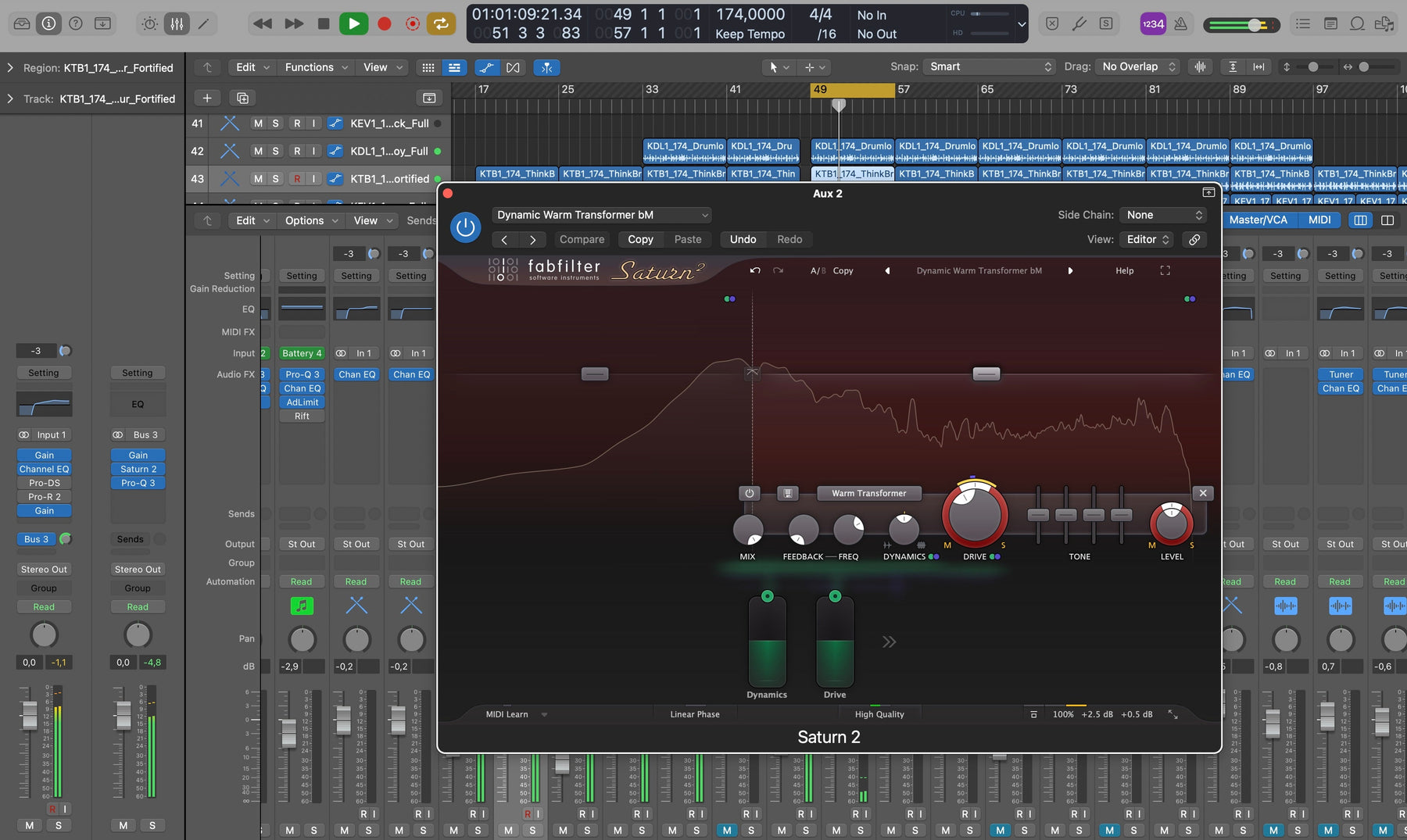The image size is (1407, 840).
Task: Record-enable track 43 KTB1 R button
Action: [x=297, y=179]
